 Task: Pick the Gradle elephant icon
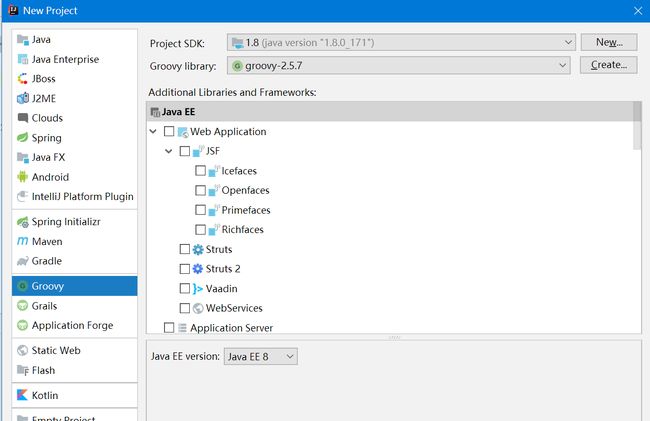(22, 261)
